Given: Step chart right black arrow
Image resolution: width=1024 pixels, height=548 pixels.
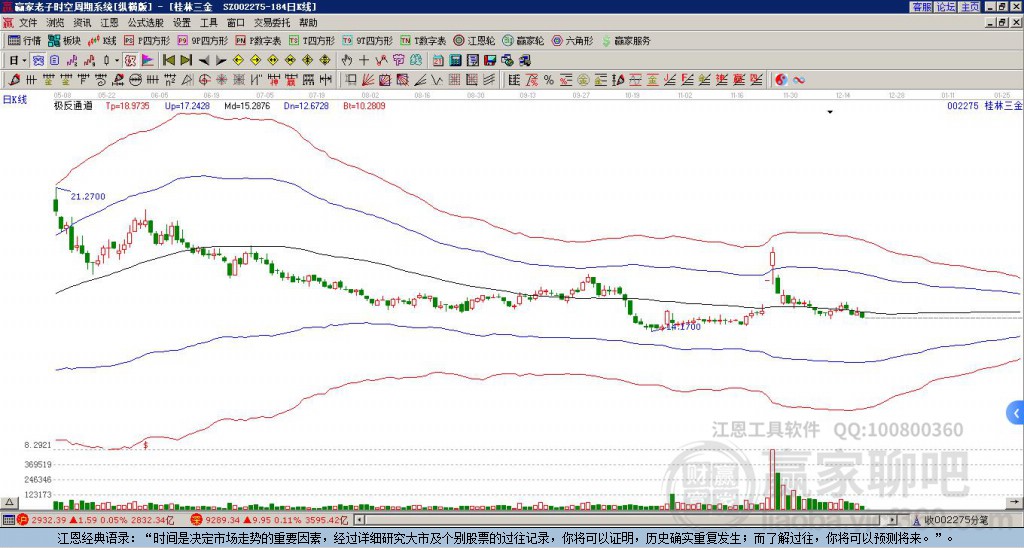Looking at the screenshot, I should click(221, 61).
